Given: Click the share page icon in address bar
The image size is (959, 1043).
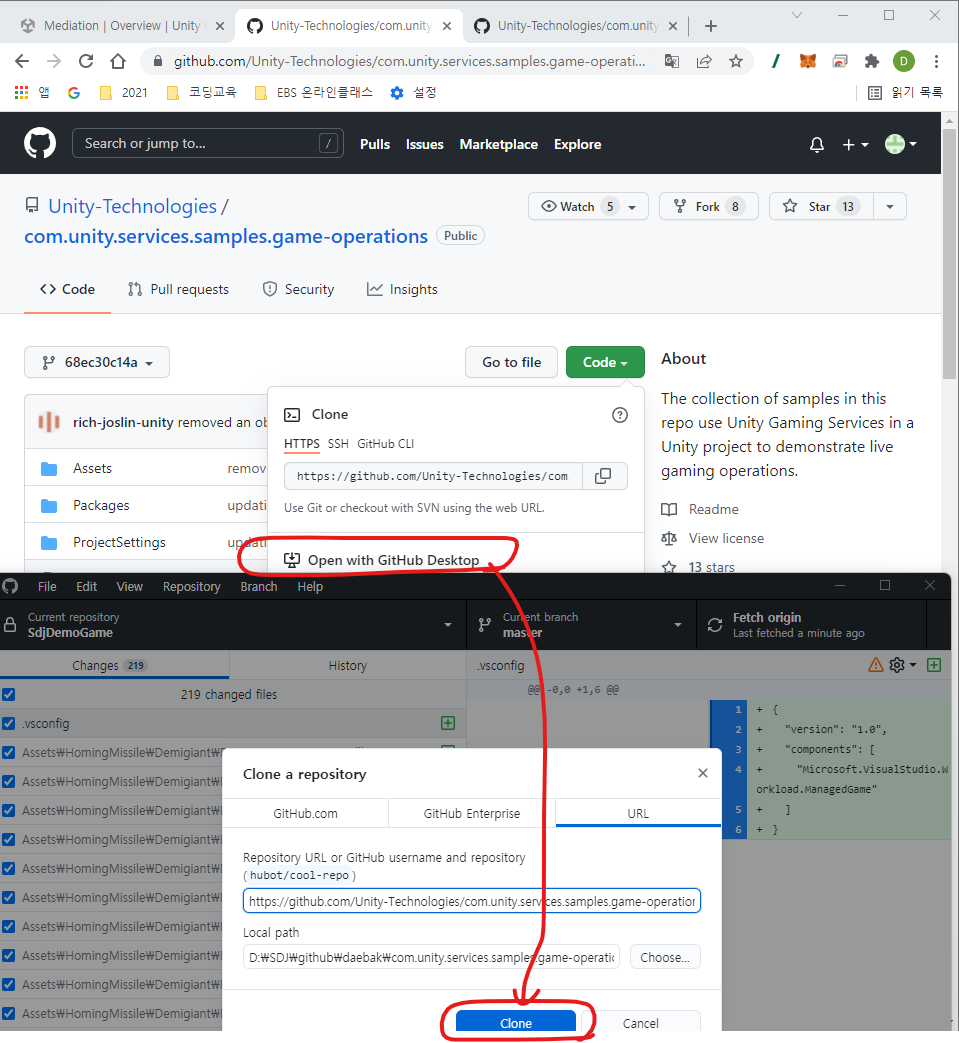Looking at the screenshot, I should (x=704, y=61).
